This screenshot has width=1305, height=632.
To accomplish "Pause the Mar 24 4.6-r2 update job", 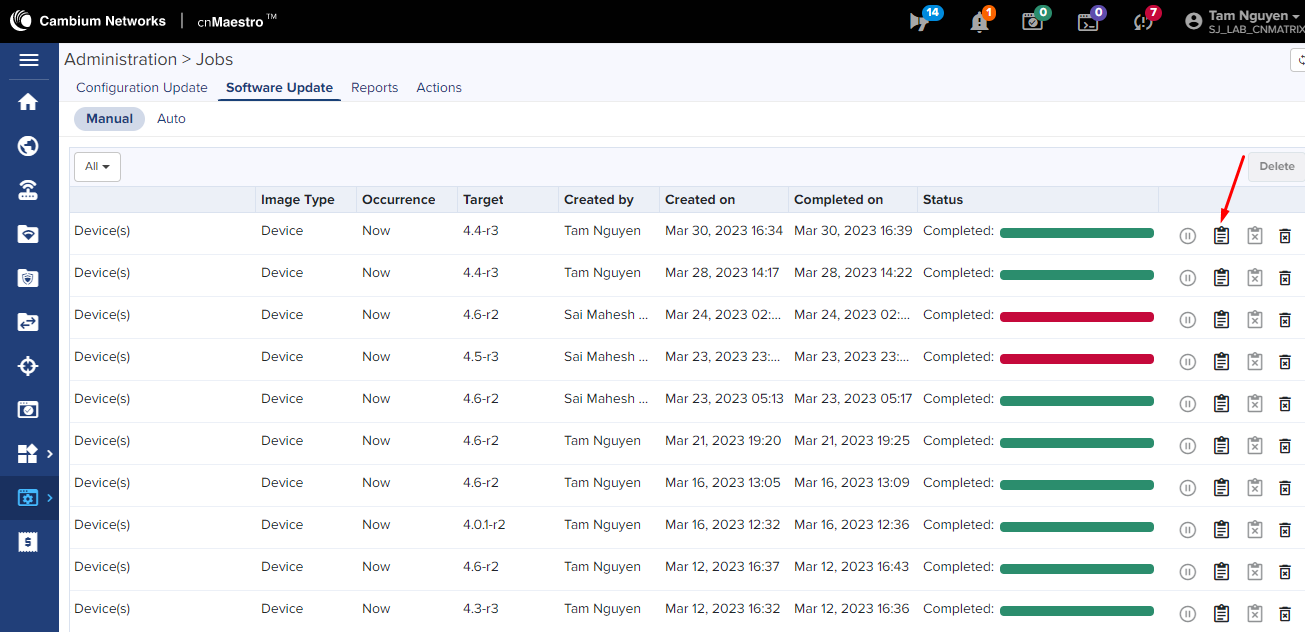I will [1187, 320].
